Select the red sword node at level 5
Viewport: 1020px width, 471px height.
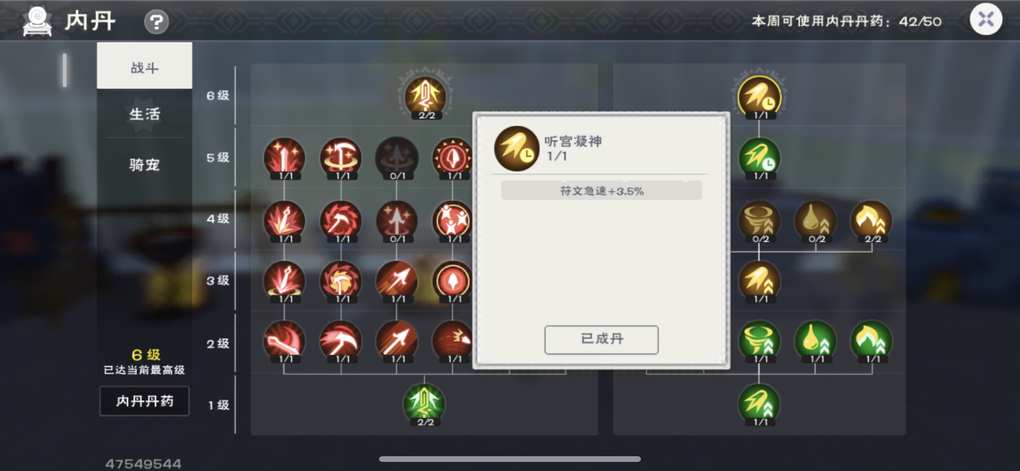click(x=284, y=158)
